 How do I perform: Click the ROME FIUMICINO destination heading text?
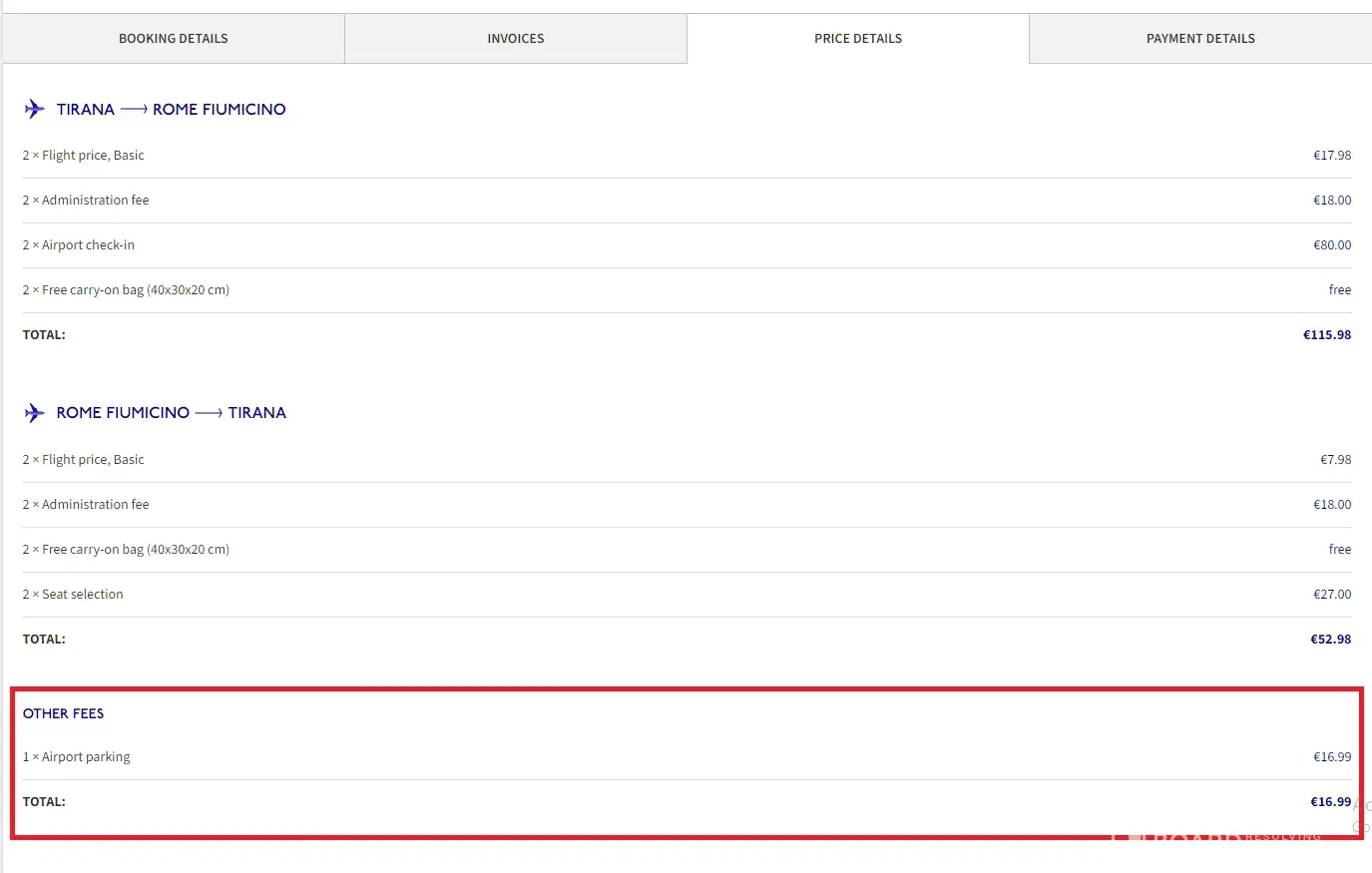tap(219, 110)
